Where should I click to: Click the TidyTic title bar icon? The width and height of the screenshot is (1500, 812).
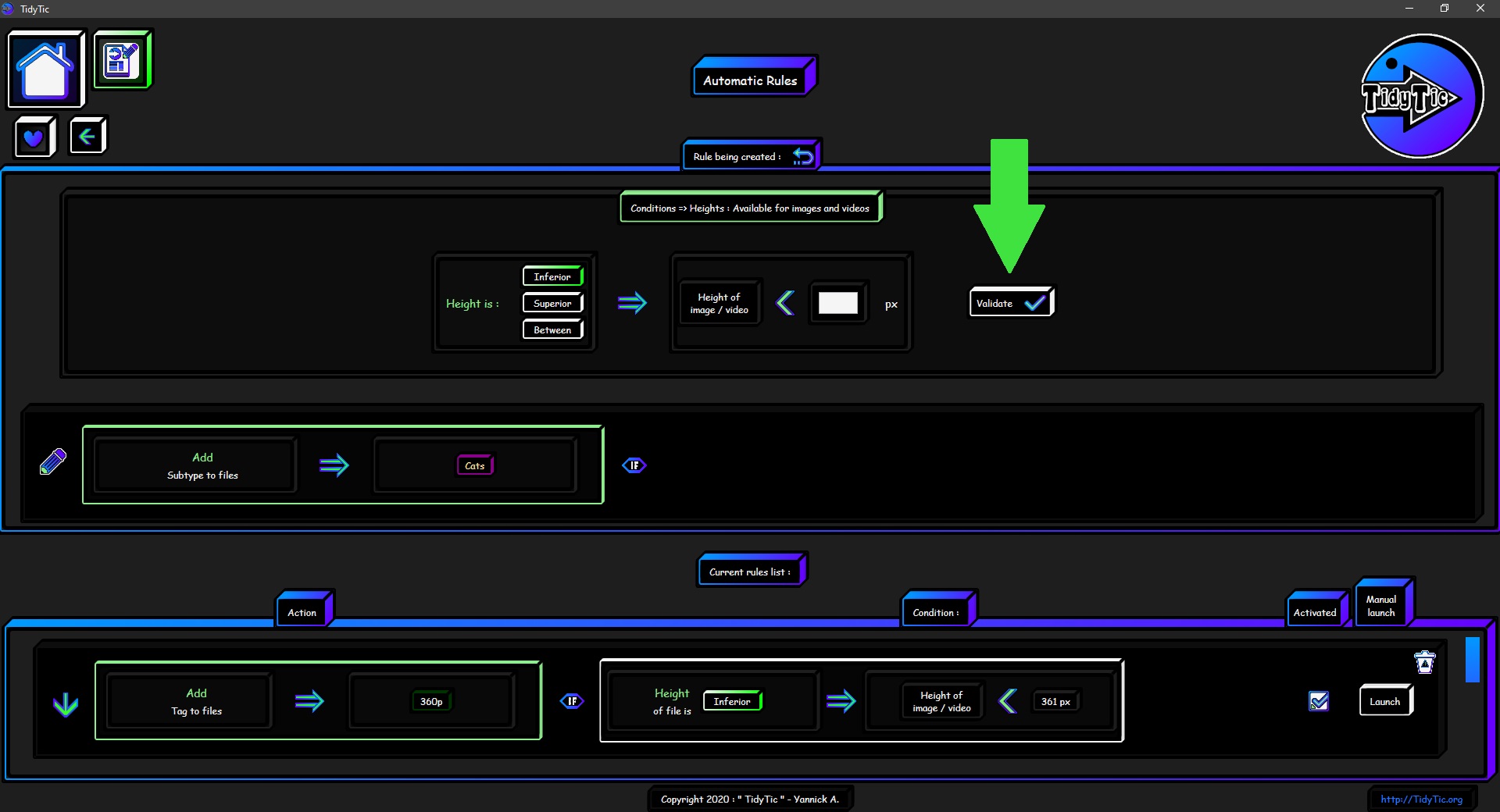(x=8, y=9)
